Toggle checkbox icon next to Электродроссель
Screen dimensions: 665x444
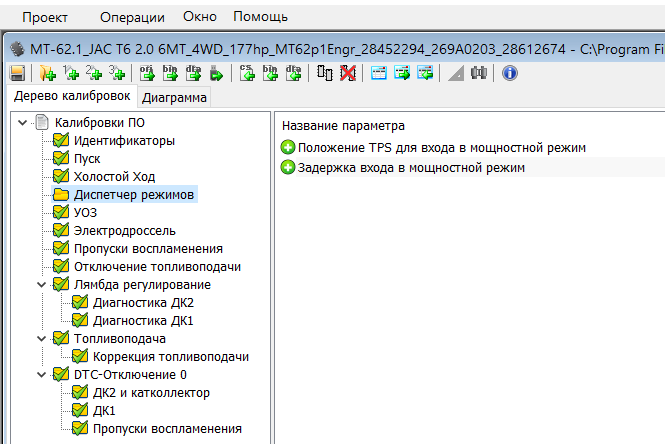(x=61, y=230)
